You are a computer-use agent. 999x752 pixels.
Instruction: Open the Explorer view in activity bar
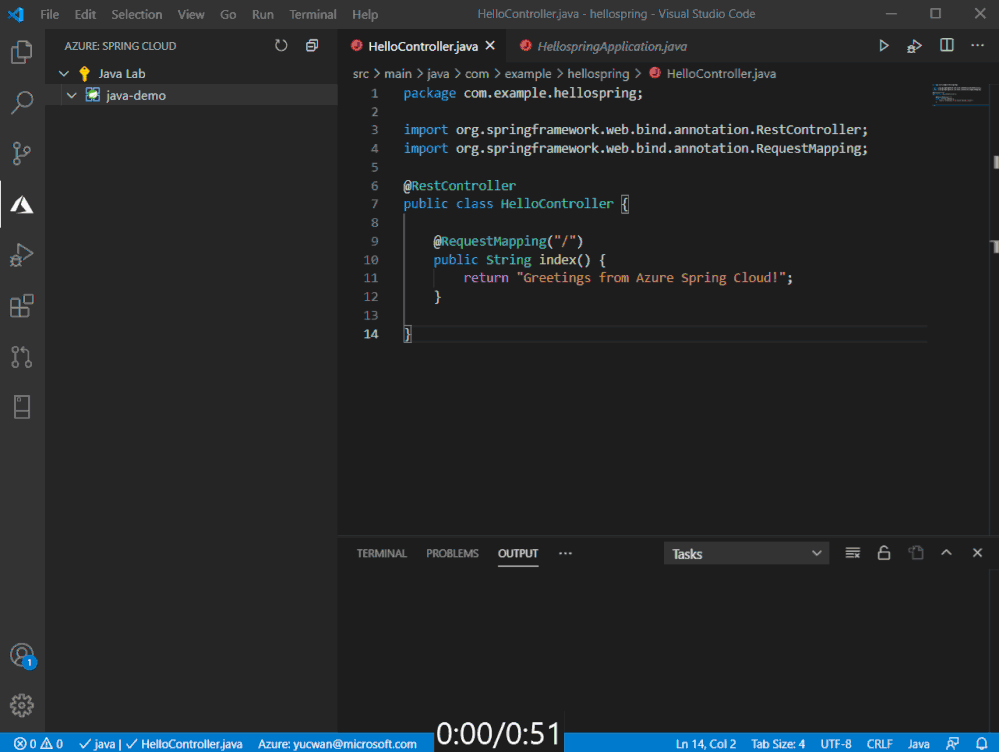(x=22, y=52)
